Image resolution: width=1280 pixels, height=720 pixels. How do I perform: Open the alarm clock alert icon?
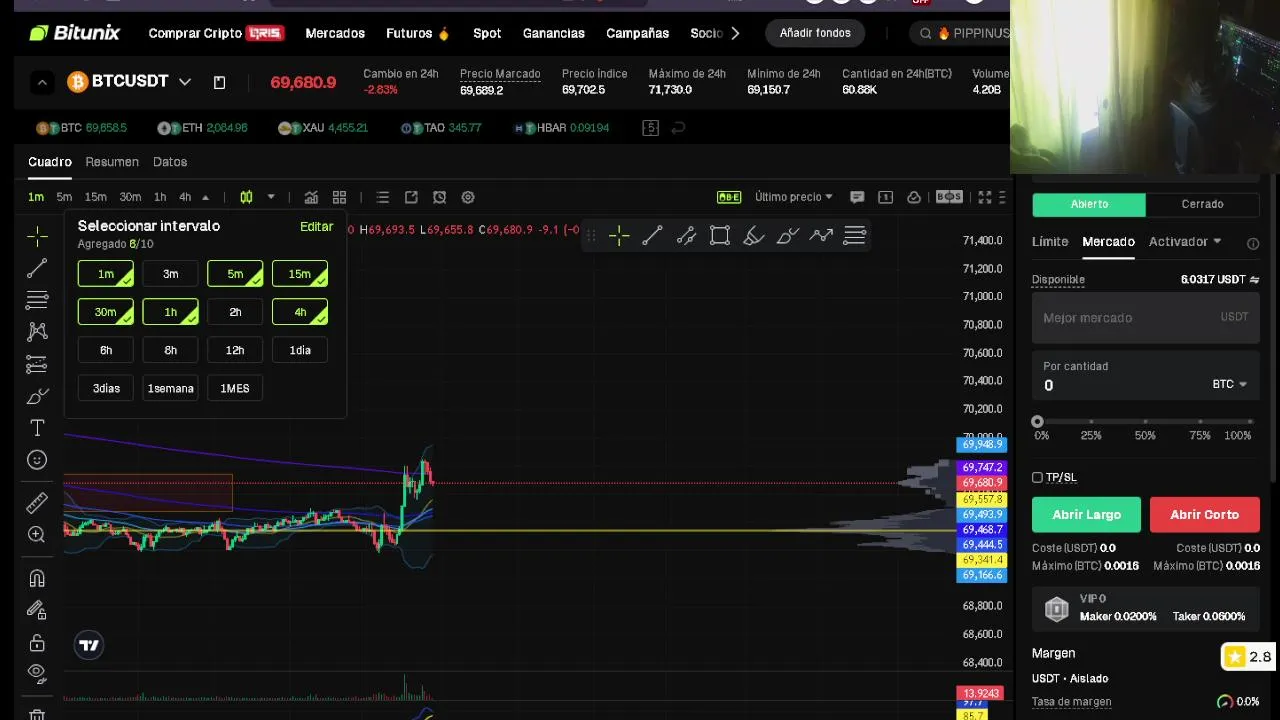[x=439, y=197]
